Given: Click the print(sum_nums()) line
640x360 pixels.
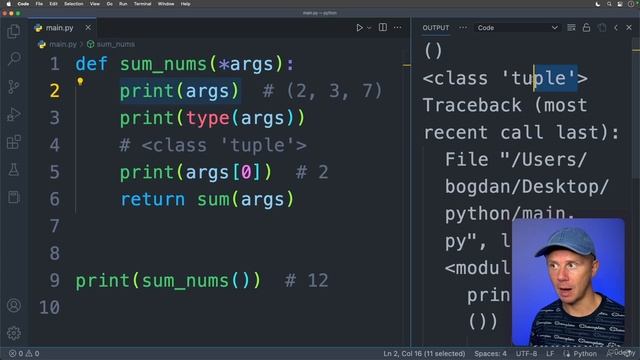Looking at the screenshot, I should coord(168,280).
